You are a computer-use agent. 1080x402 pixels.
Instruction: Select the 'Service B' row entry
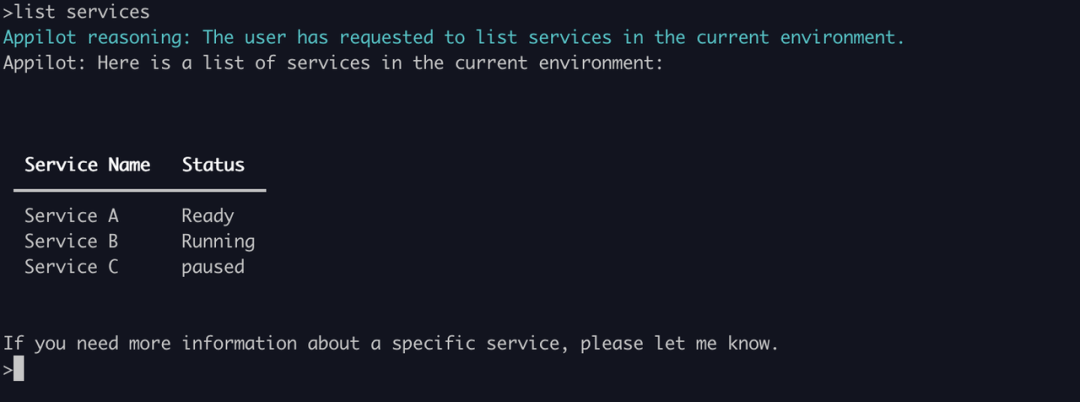pos(72,241)
